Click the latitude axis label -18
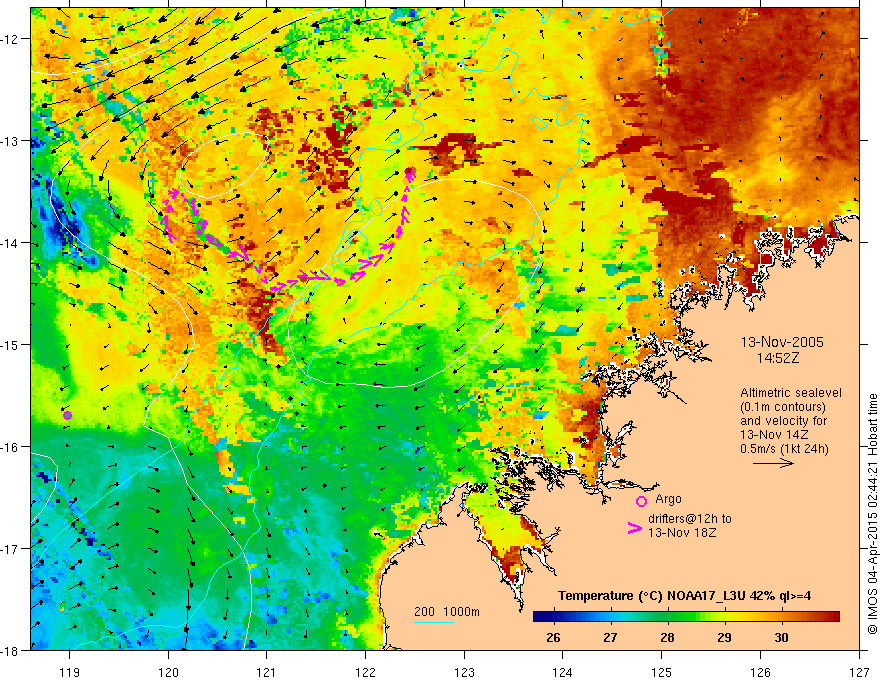The height and width of the screenshot is (680, 880). 10,650
